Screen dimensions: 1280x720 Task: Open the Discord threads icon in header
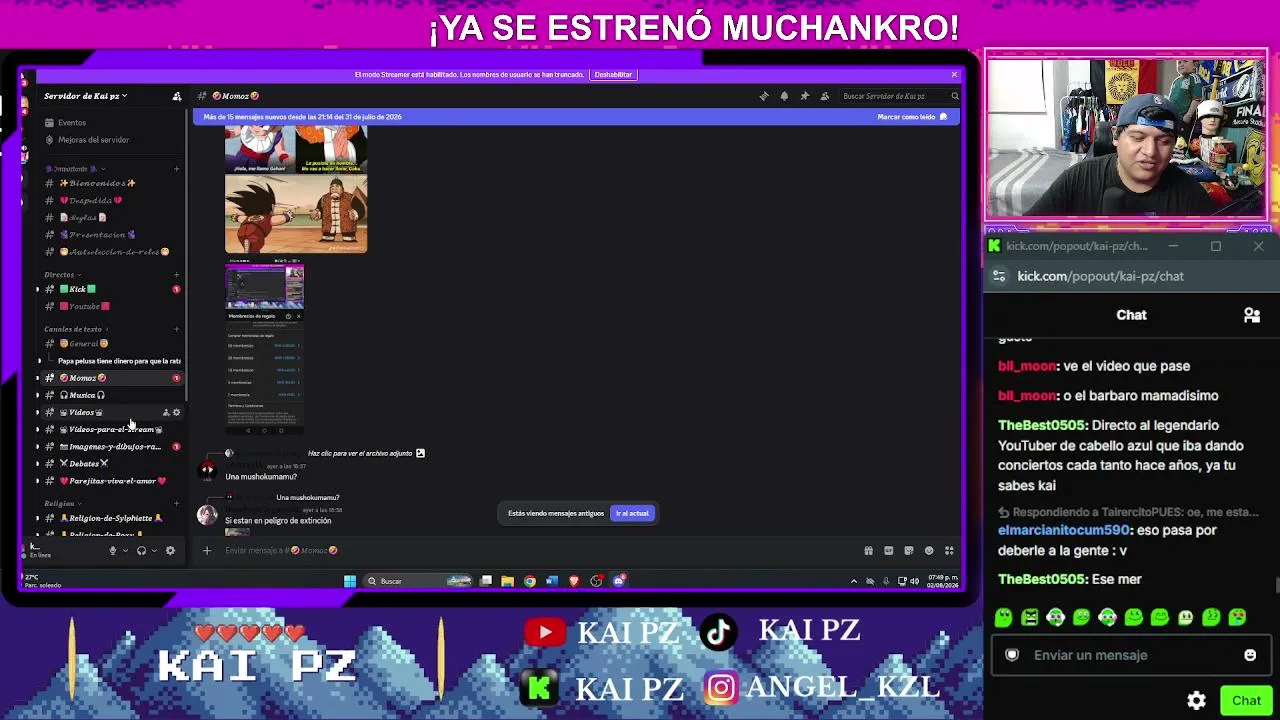point(764,96)
